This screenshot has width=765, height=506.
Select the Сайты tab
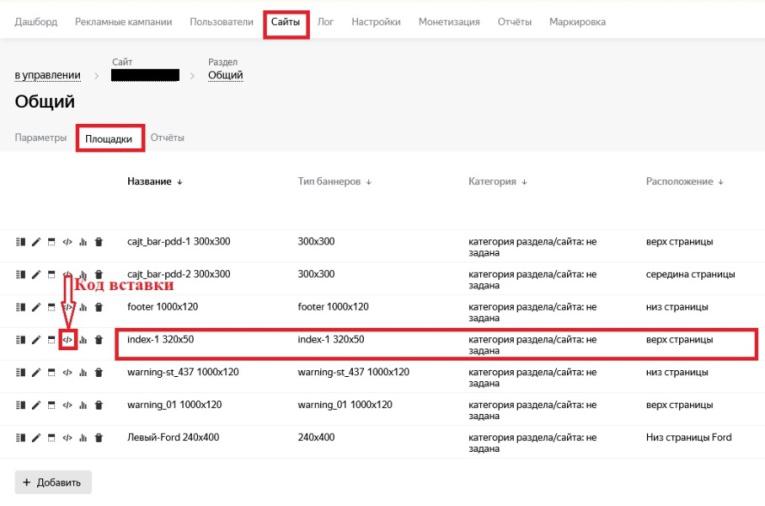285,22
